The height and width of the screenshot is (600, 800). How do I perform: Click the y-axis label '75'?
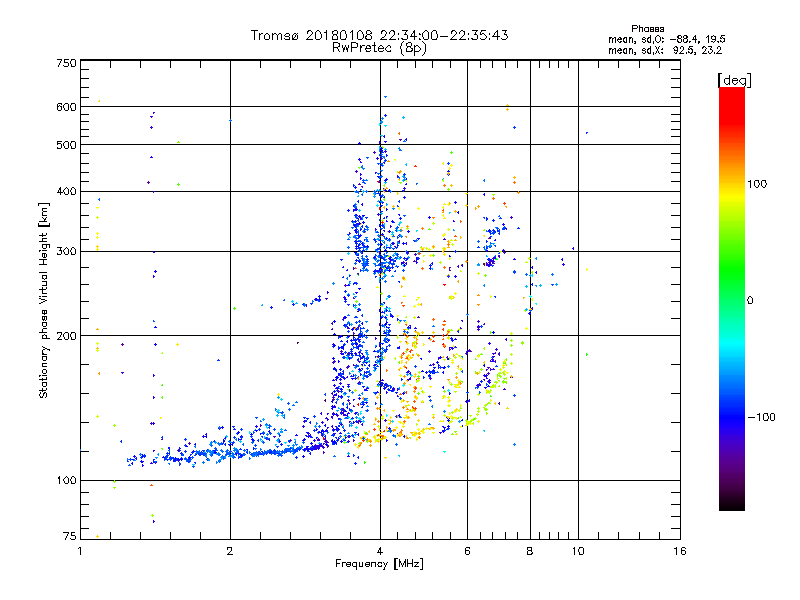(70, 536)
